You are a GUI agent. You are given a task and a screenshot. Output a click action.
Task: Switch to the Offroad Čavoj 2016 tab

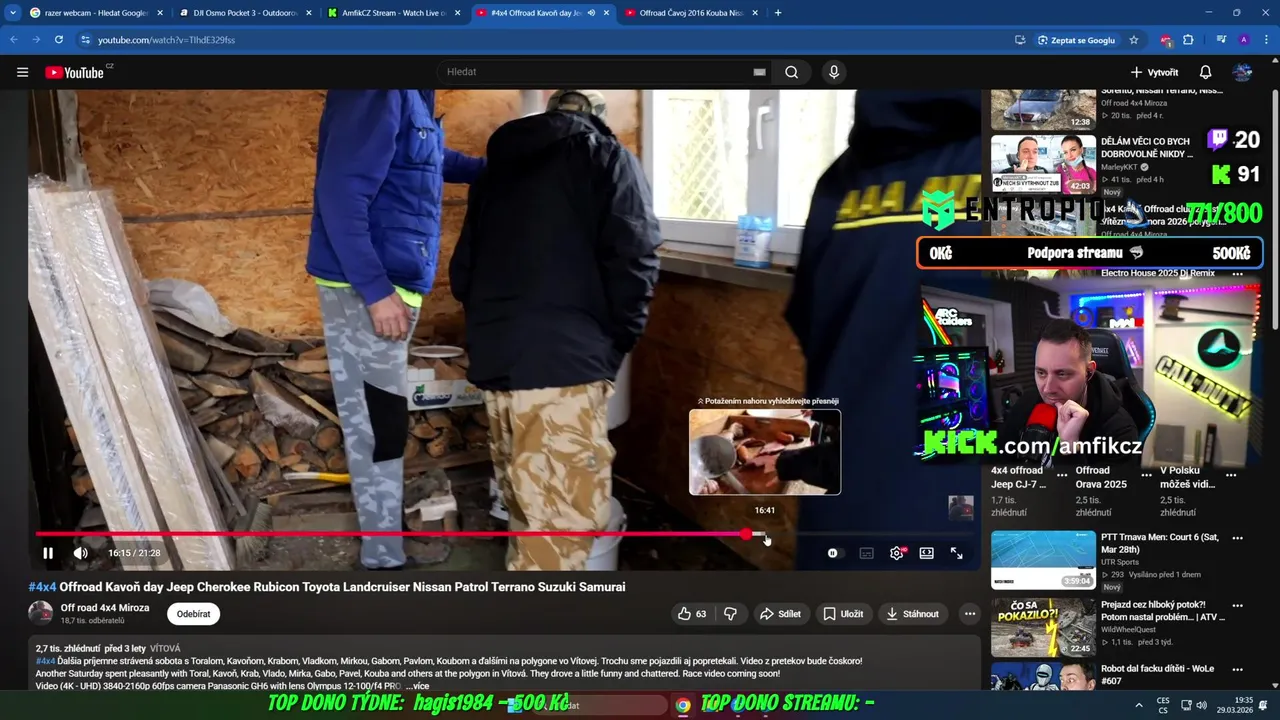point(692,13)
